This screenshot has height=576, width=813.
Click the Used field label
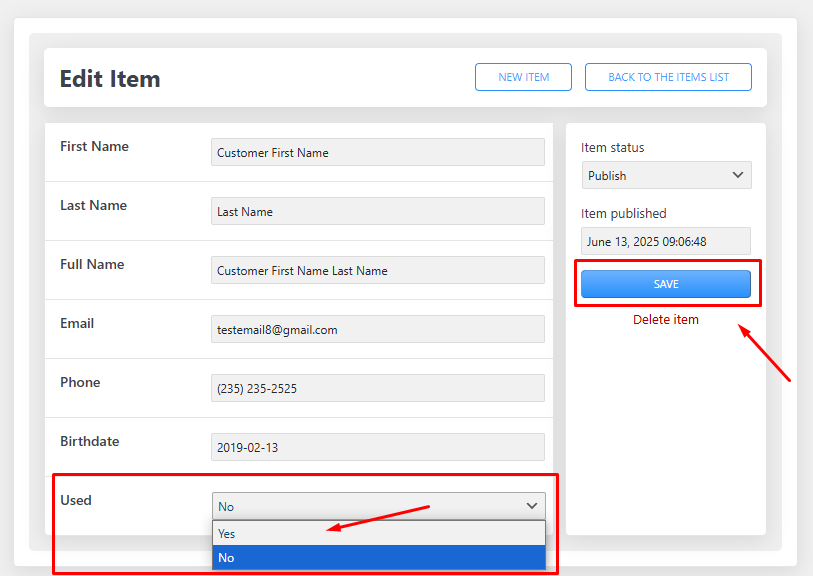pyautogui.click(x=76, y=500)
